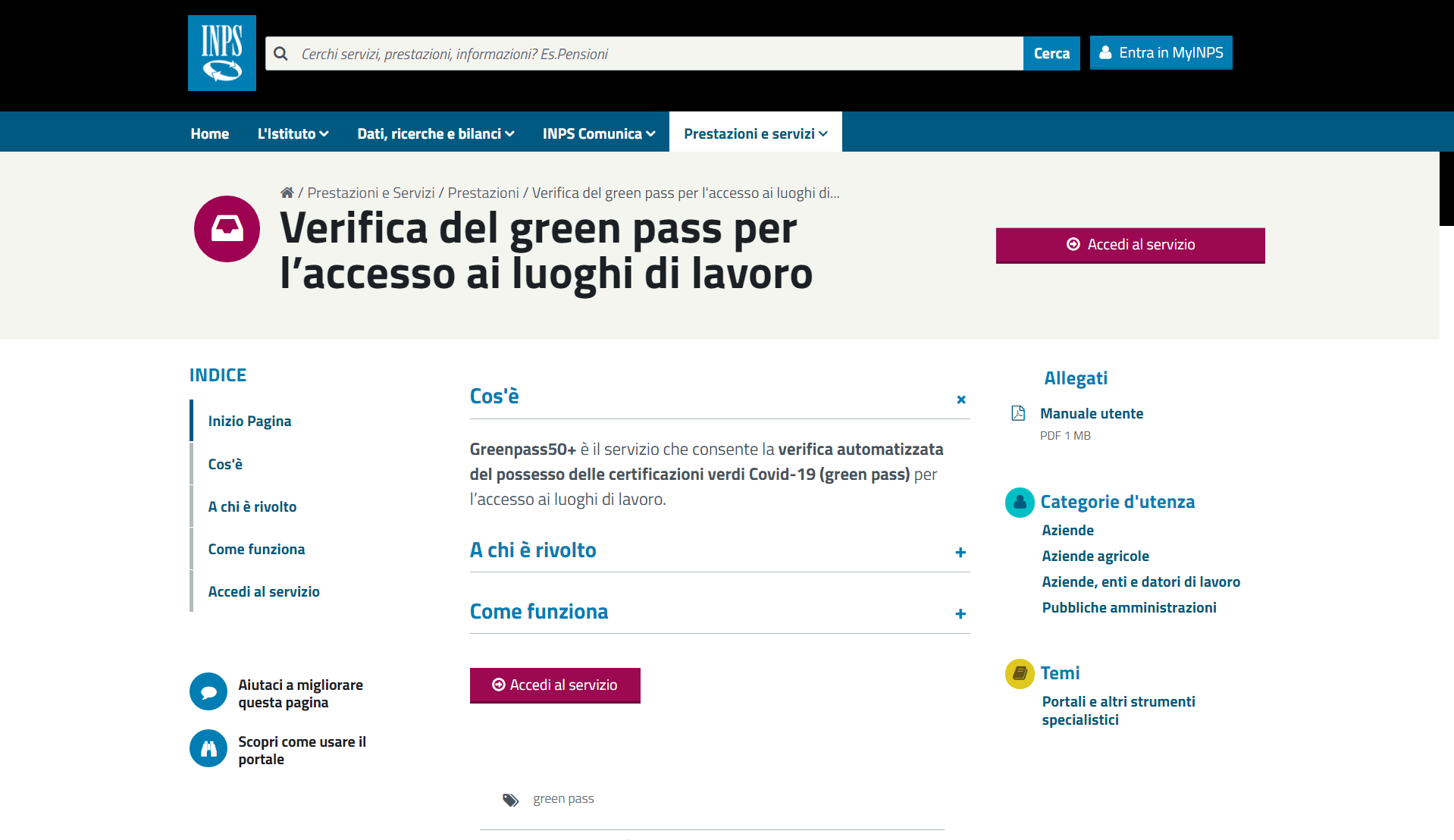
Task: Open the INPS Comunica menu
Action: 598,133
